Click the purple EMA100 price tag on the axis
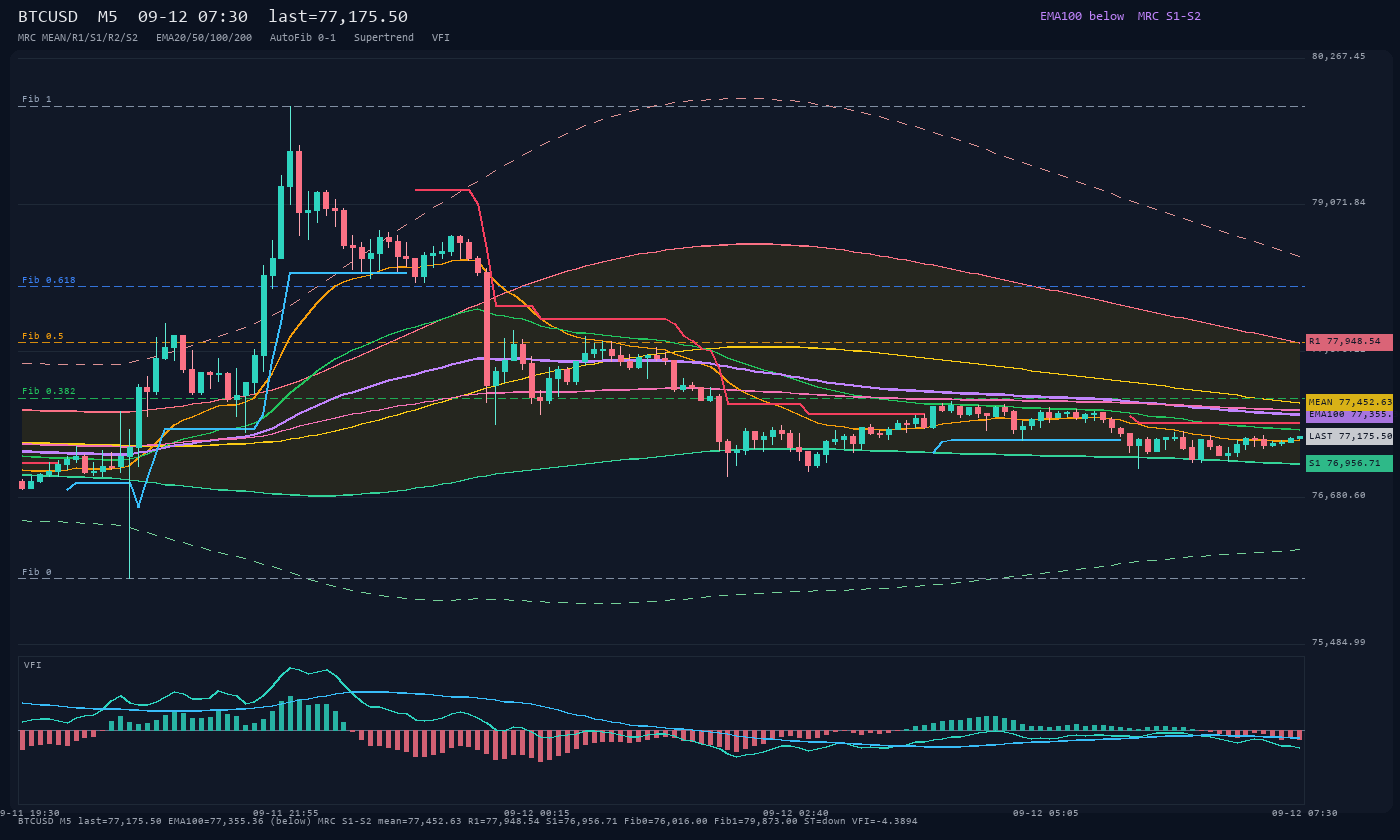Screen dimensions: 1400x840 click(x=1349, y=414)
